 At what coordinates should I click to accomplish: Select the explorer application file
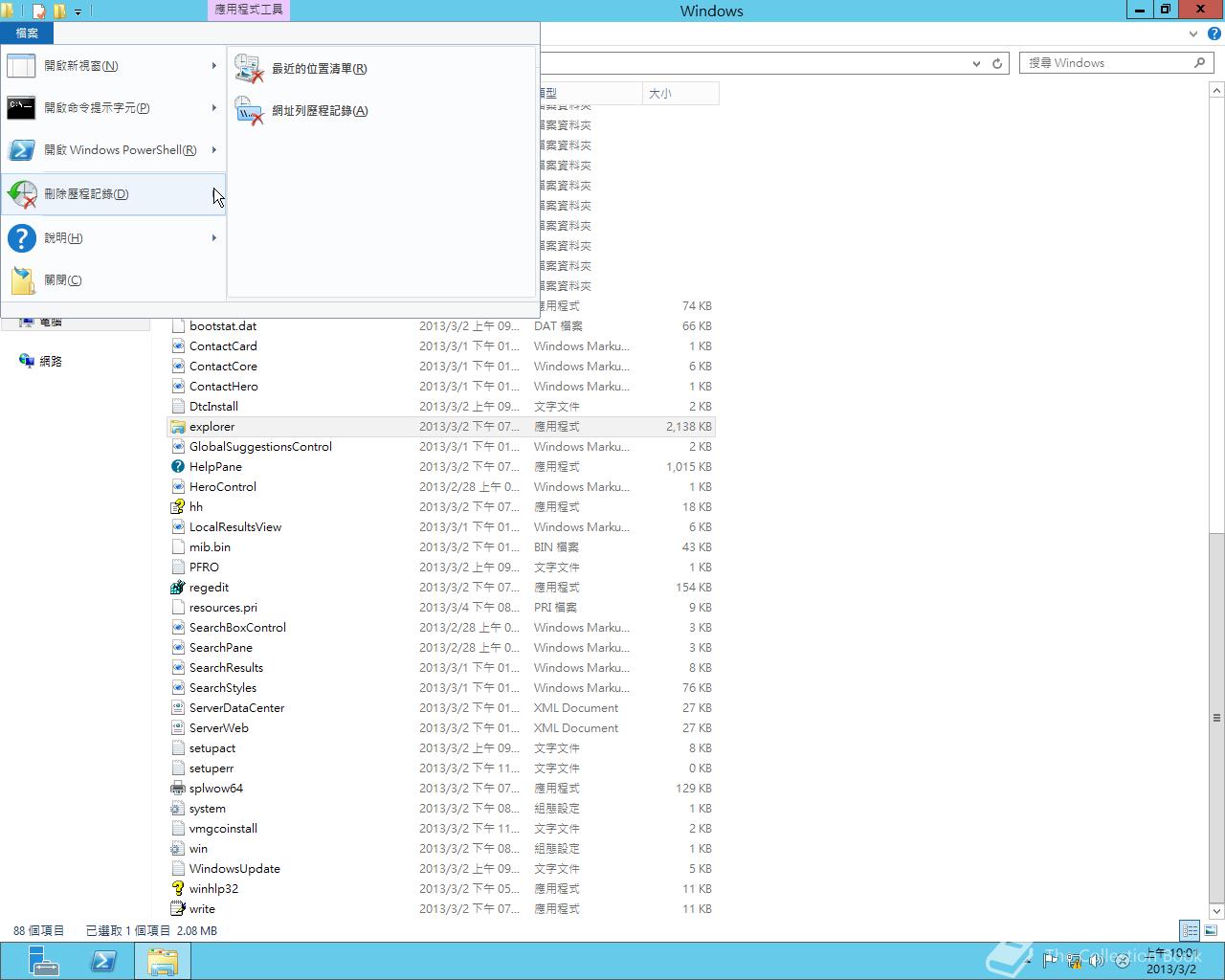coord(441,427)
